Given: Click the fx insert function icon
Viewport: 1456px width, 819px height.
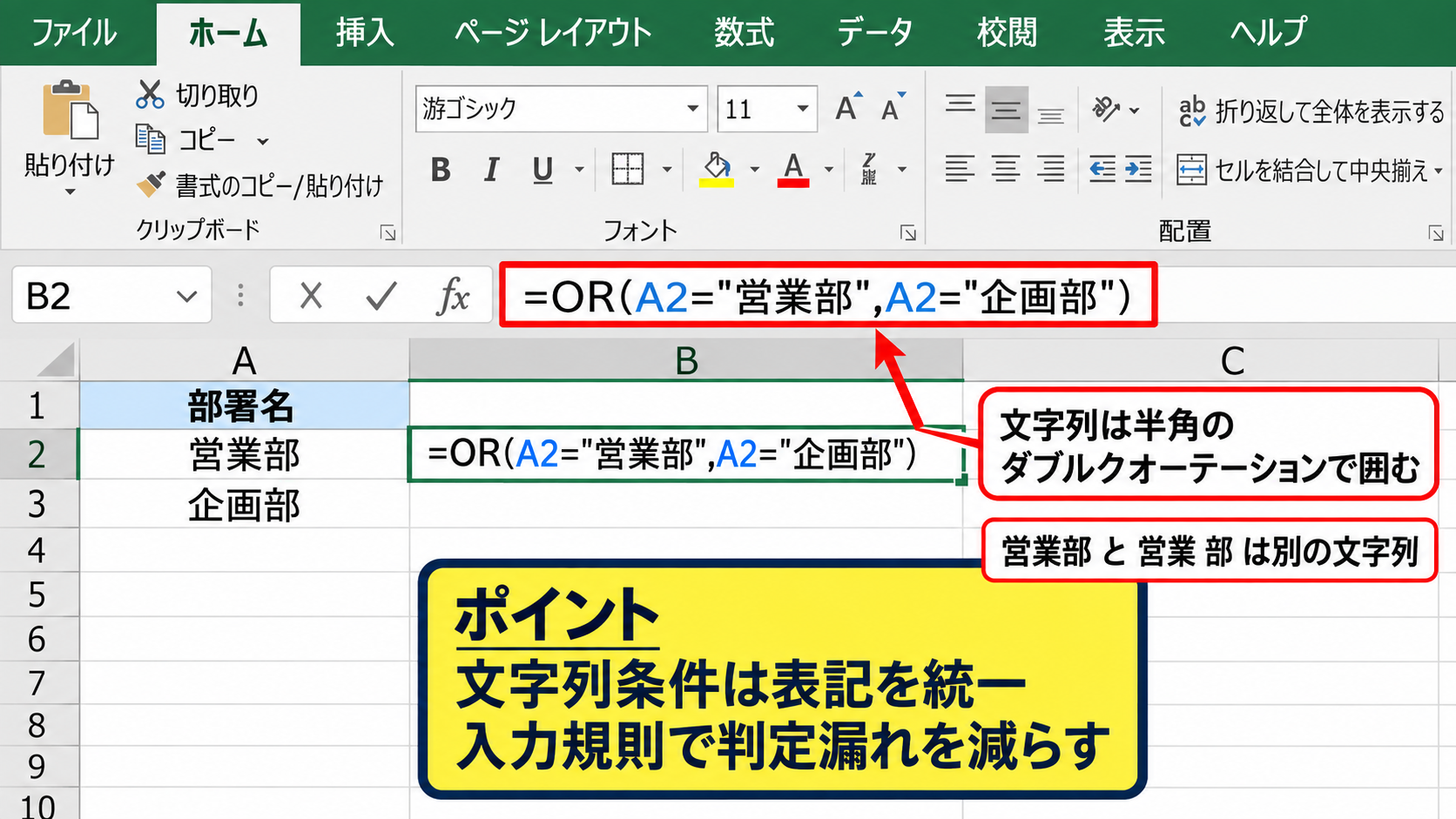Looking at the screenshot, I should pyautogui.click(x=453, y=297).
